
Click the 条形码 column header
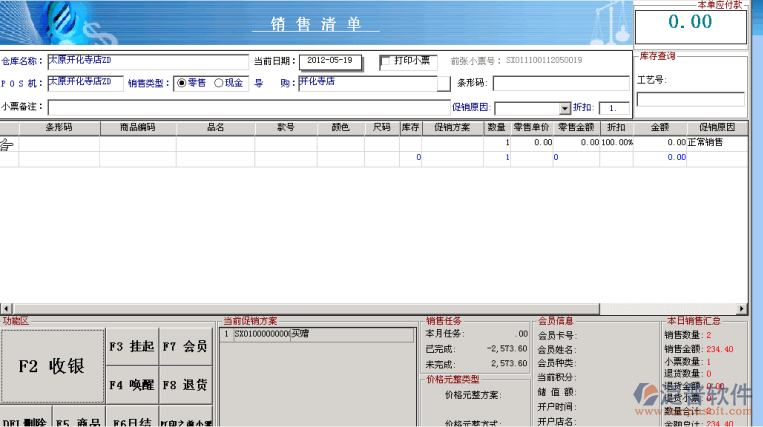59,128
